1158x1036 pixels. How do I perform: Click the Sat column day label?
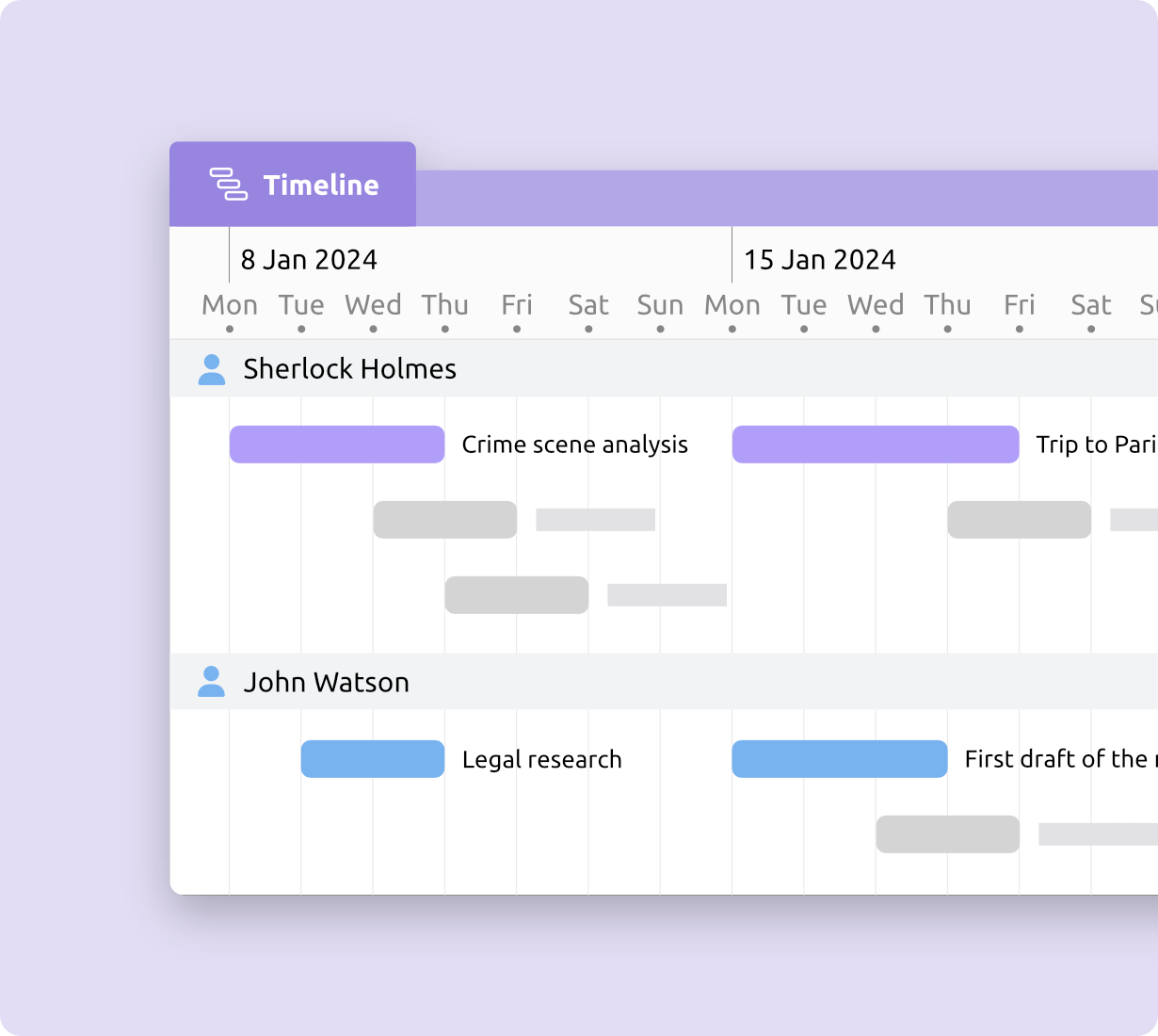587,305
